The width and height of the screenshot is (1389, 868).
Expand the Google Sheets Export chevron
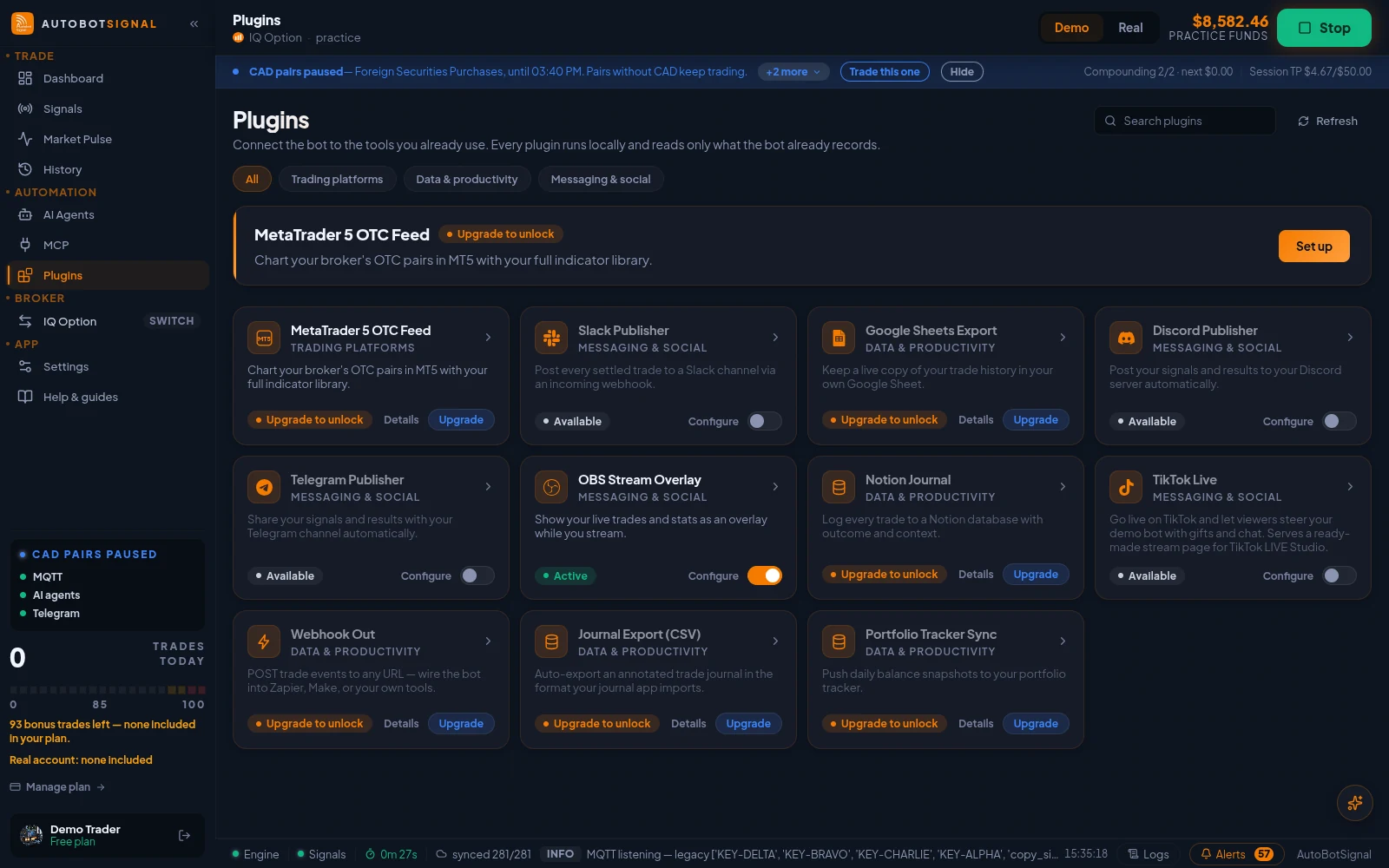(1063, 337)
